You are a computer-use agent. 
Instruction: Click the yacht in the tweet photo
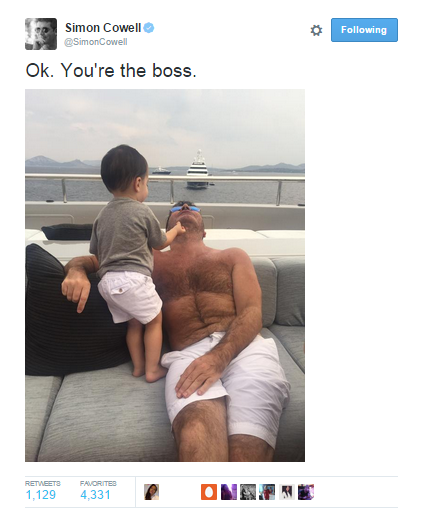pos(198,169)
